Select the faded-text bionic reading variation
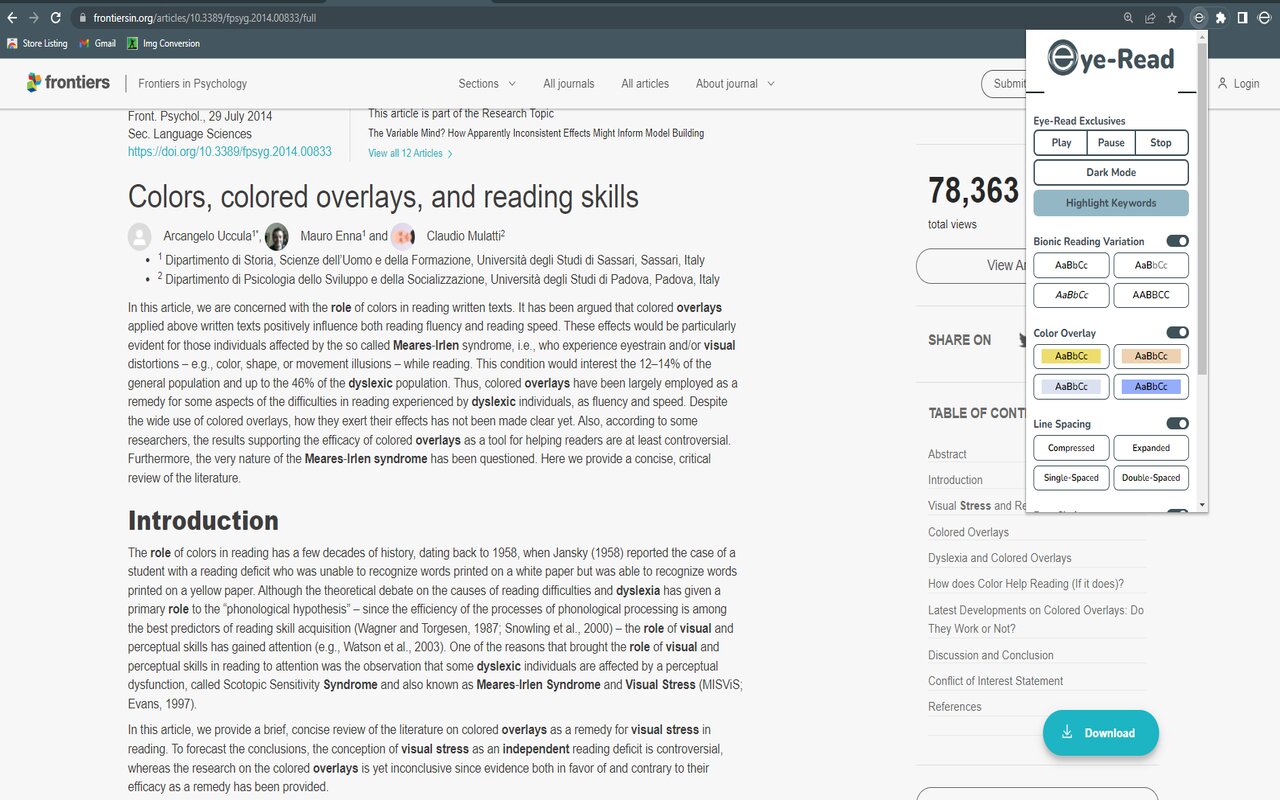 pyautogui.click(x=1151, y=265)
